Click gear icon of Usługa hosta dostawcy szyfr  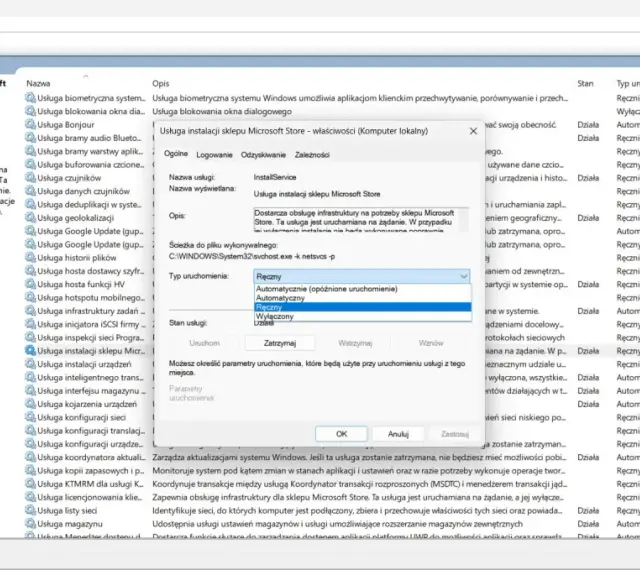coord(30,271)
